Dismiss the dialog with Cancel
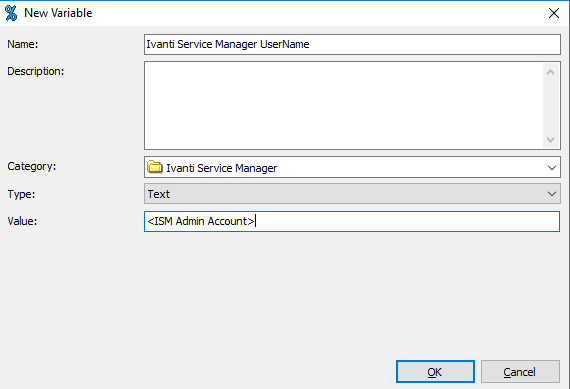570x389 pixels. 520,372
